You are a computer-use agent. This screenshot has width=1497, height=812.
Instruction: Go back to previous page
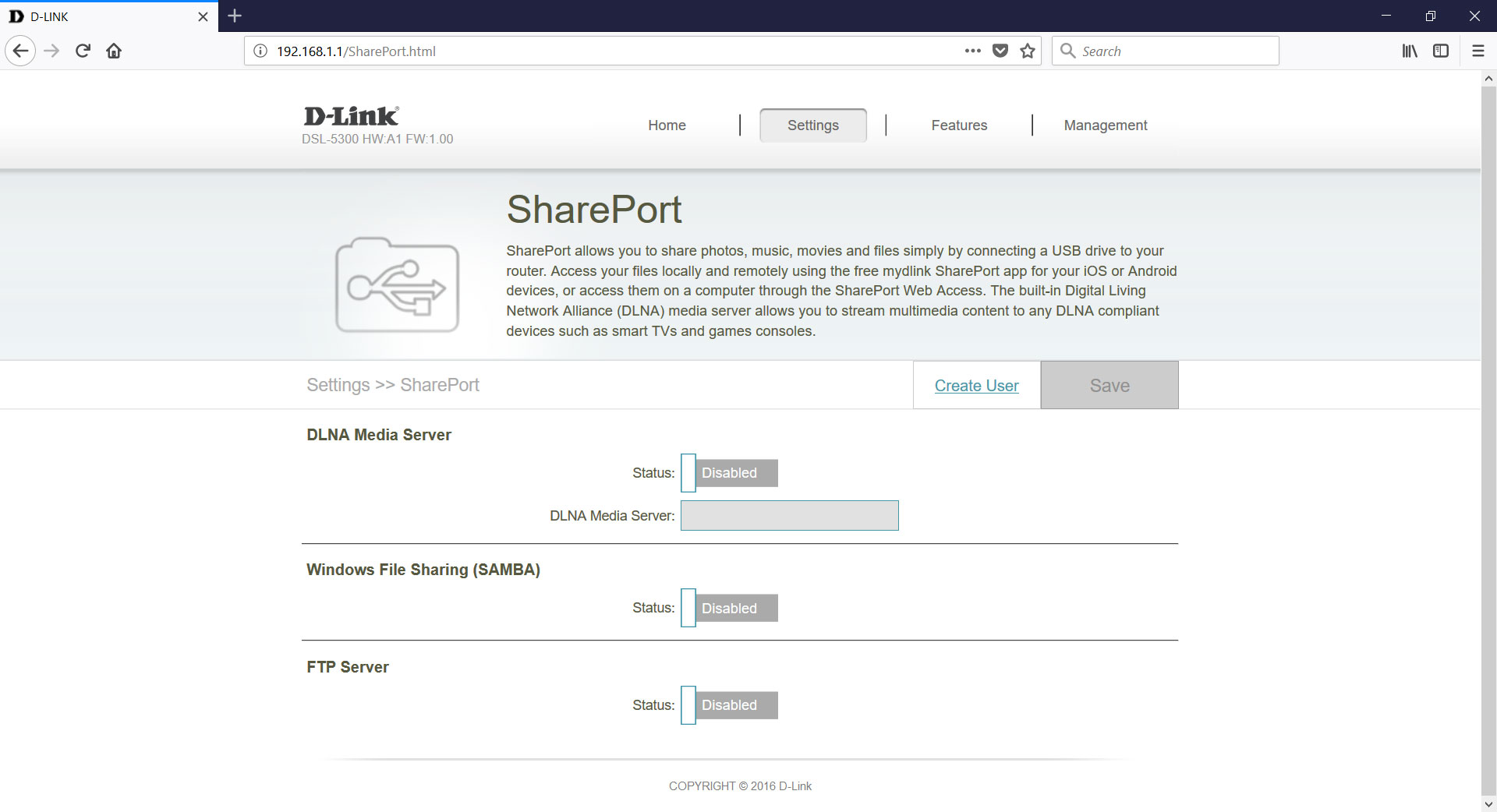[x=20, y=51]
